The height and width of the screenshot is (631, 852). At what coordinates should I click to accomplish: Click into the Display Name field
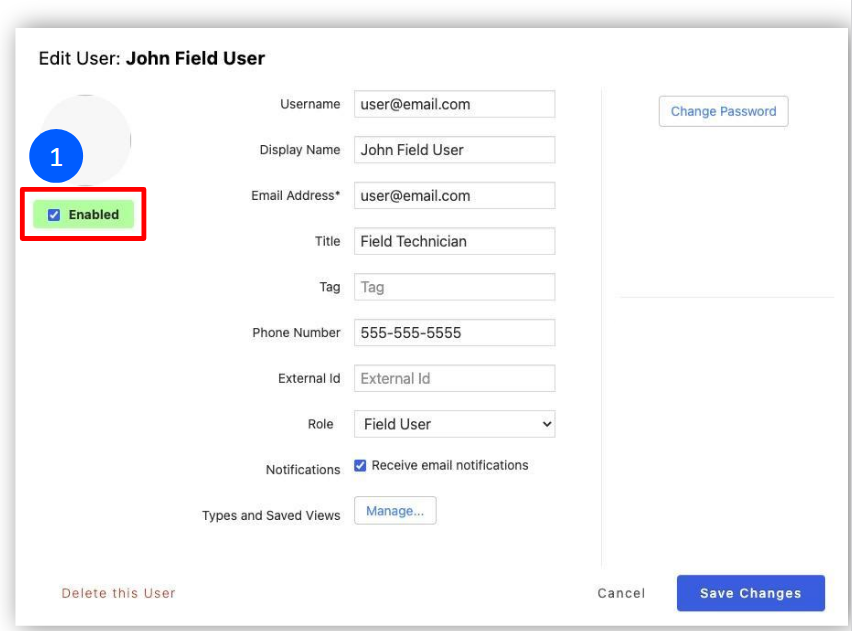[454, 150]
